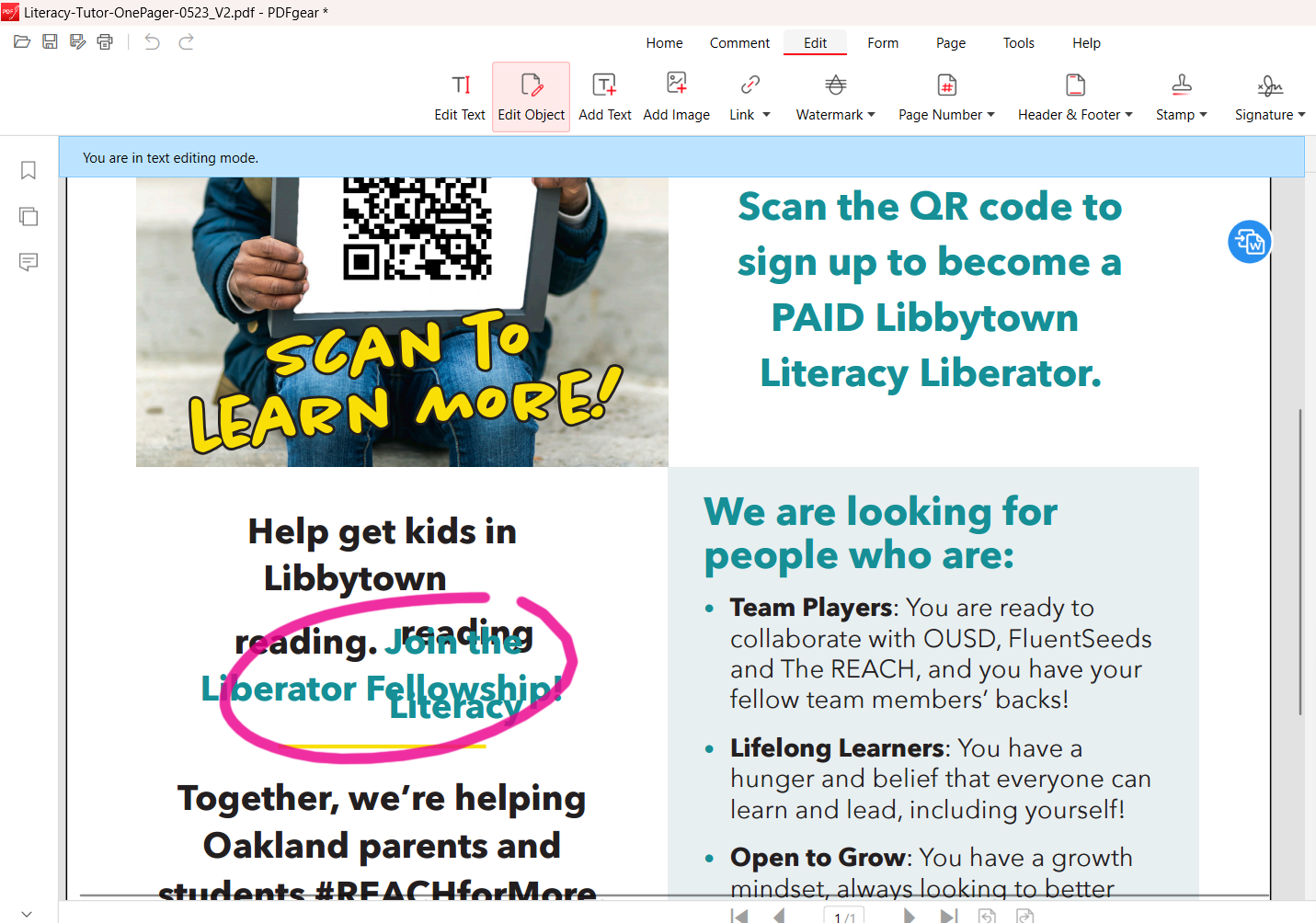This screenshot has width=1316, height=923.
Task: Expand the sidebar chevron at bottom left
Action: click(x=26, y=914)
